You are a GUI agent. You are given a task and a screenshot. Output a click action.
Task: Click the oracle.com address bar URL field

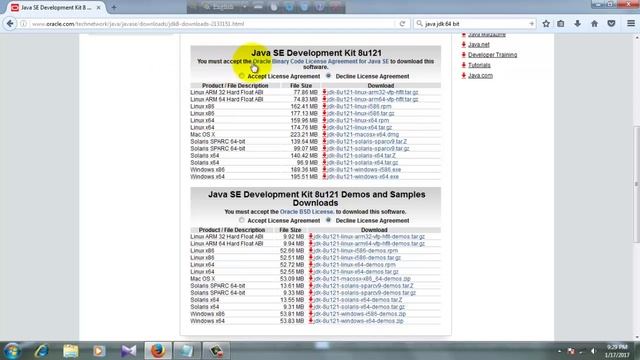pyautogui.click(x=212, y=24)
